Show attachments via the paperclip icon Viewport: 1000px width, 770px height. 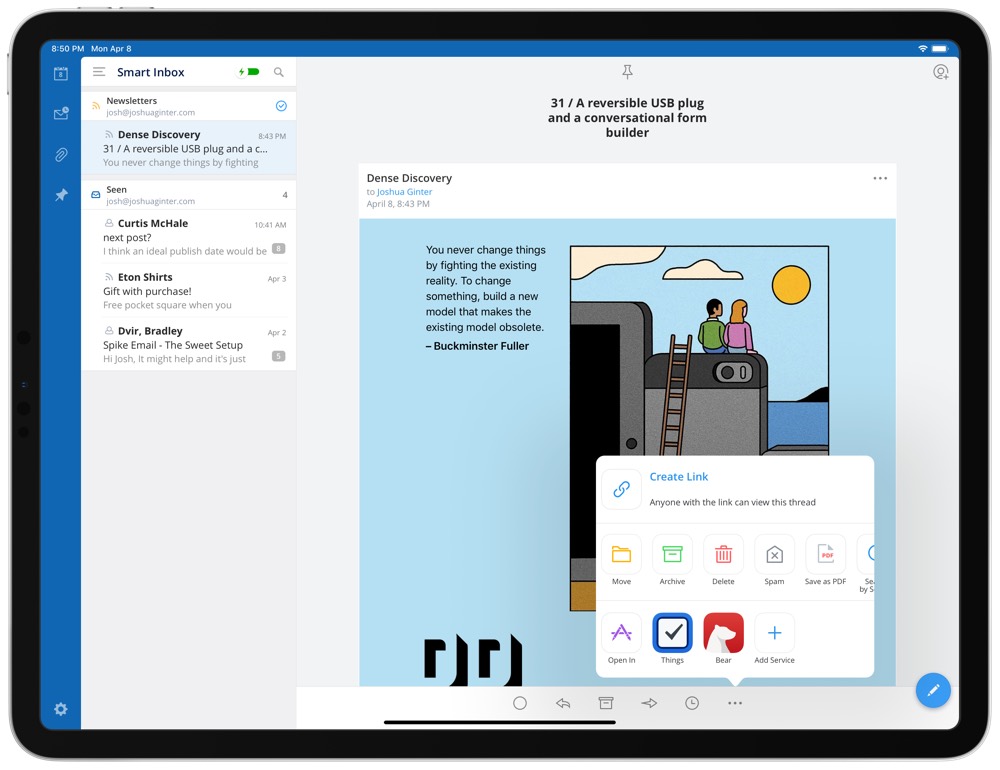[x=61, y=154]
